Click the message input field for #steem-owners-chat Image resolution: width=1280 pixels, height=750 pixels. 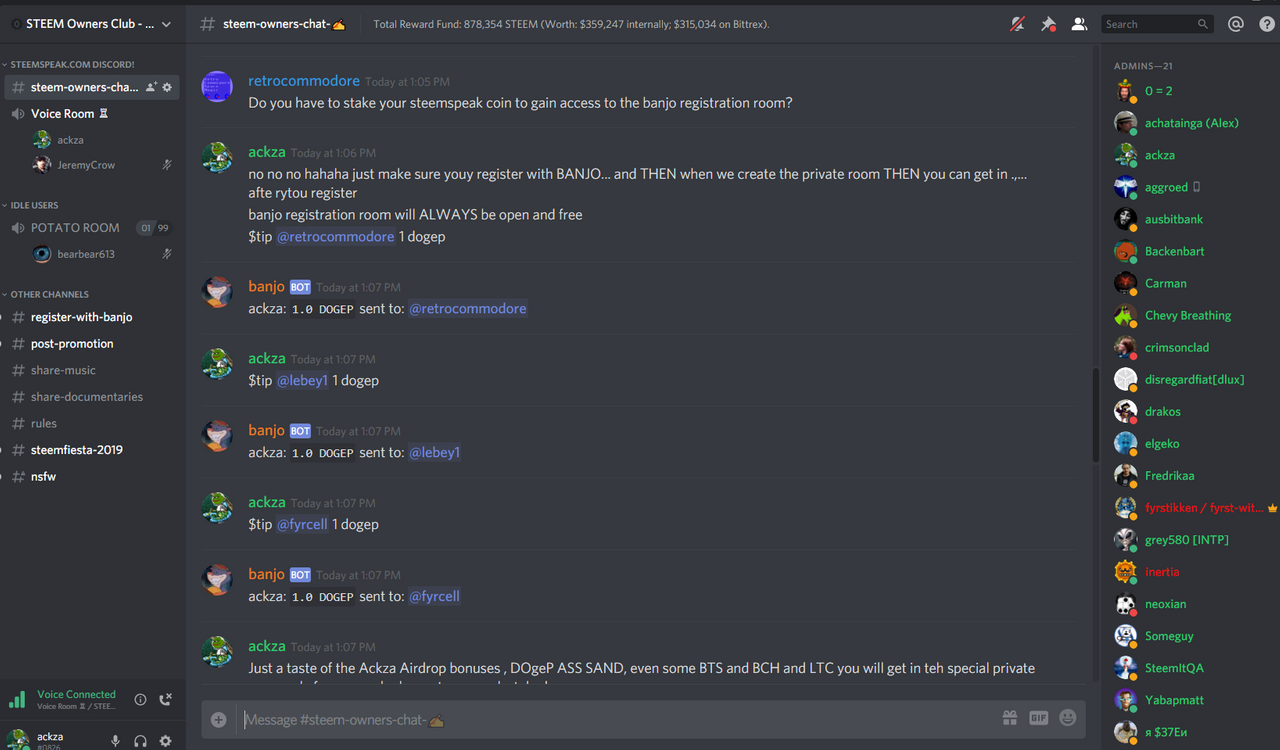pos(615,719)
